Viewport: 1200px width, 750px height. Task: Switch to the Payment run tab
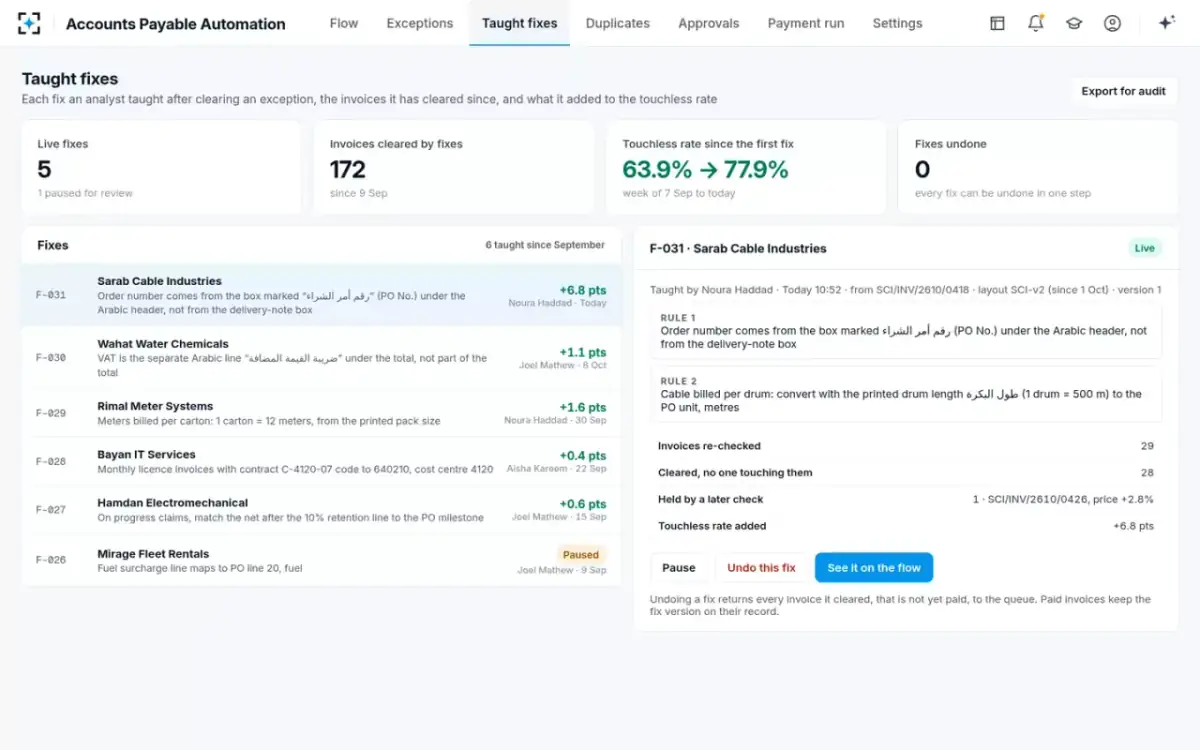click(x=806, y=23)
